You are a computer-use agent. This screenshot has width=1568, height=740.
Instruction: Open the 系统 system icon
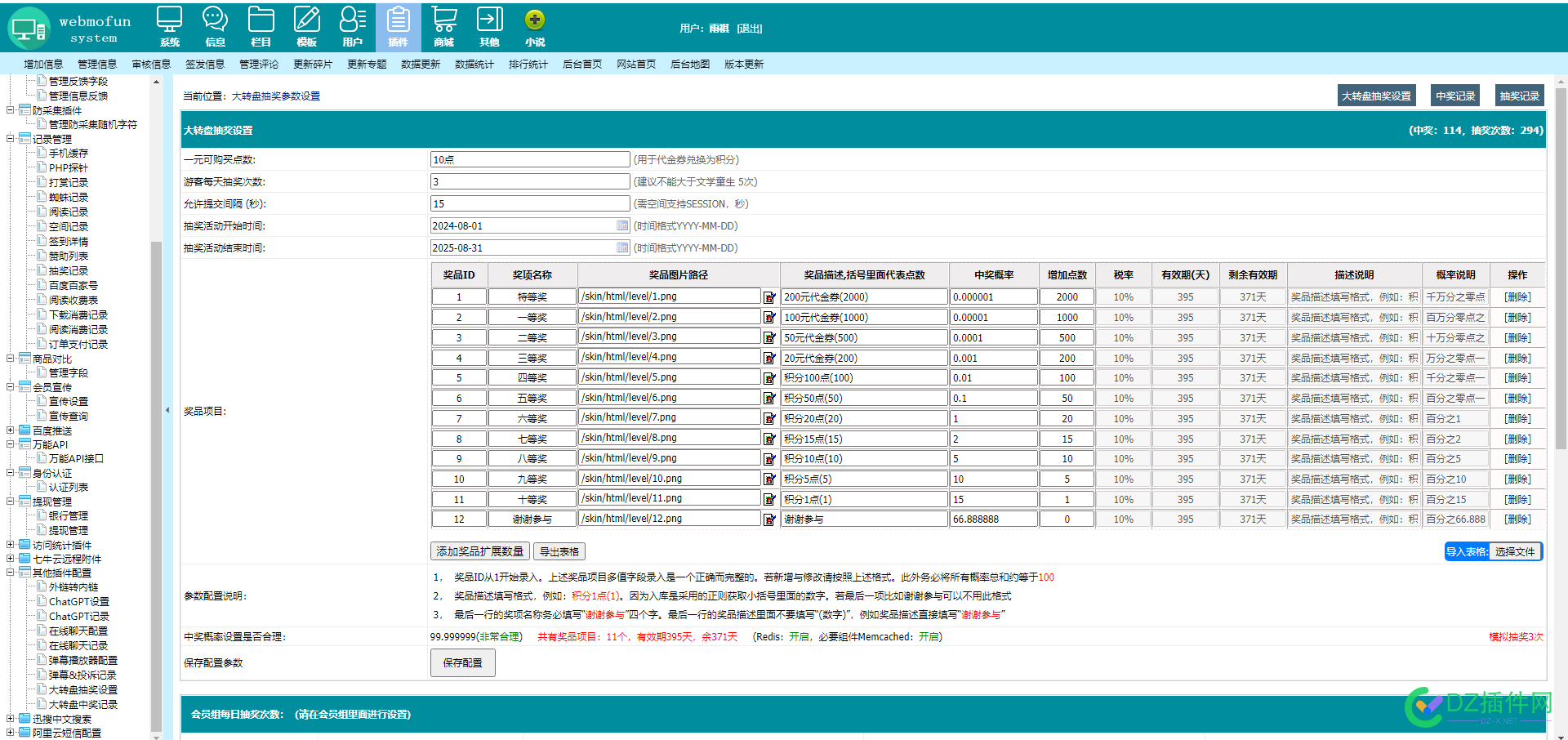[x=170, y=27]
